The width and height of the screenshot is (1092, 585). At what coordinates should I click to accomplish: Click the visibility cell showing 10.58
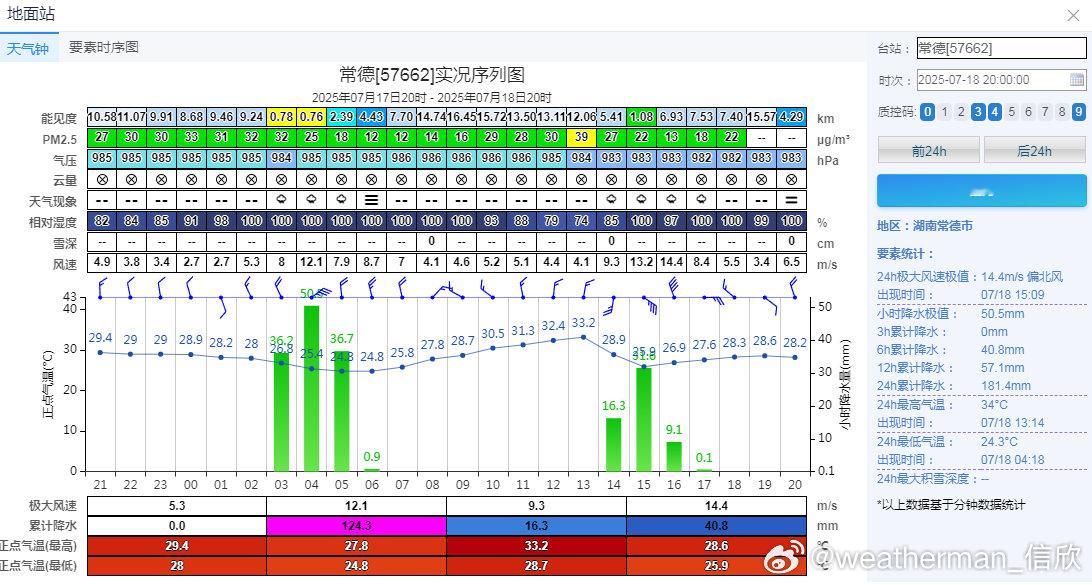click(102, 117)
